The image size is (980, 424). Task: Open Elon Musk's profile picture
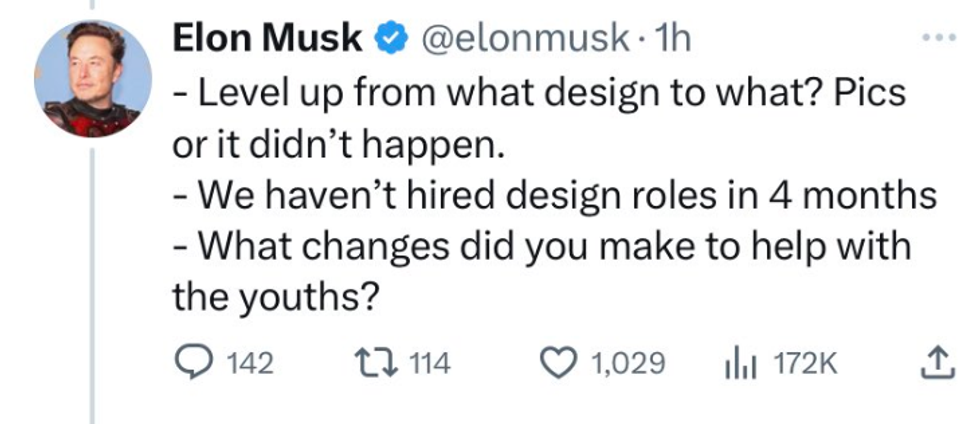pyautogui.click(x=93, y=78)
